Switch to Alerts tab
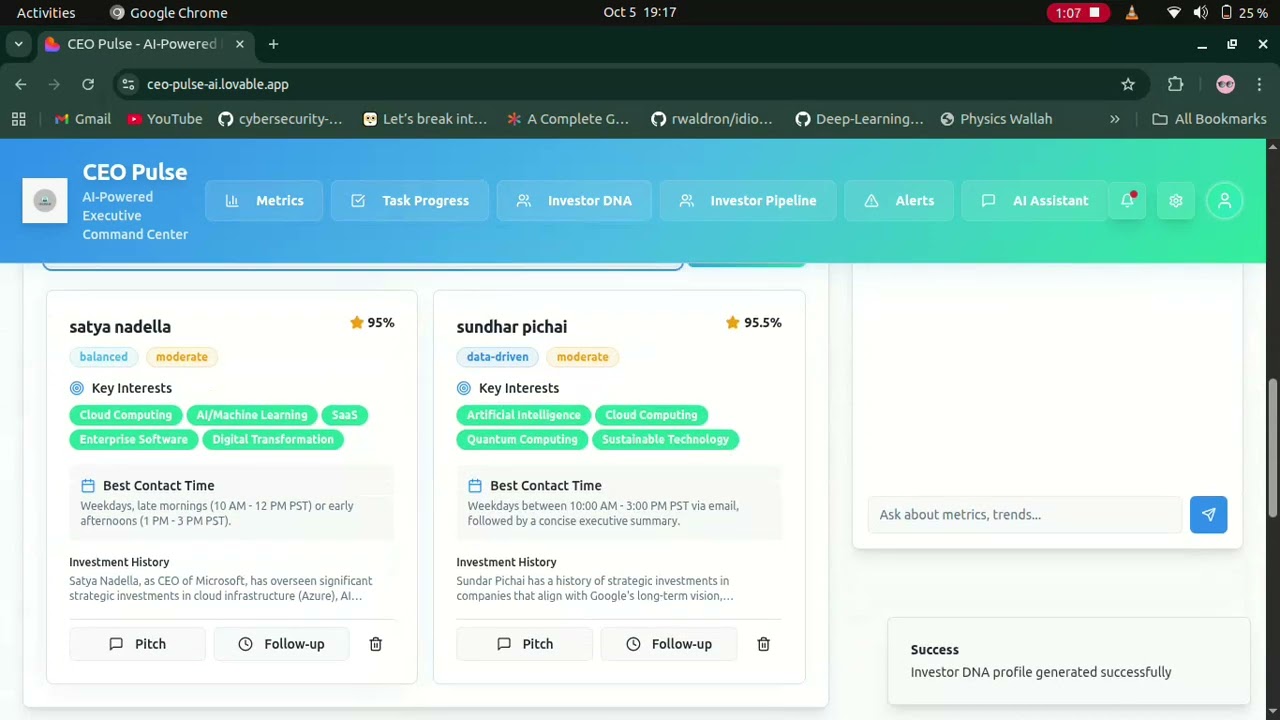Image resolution: width=1280 pixels, height=720 pixels. coord(899,201)
